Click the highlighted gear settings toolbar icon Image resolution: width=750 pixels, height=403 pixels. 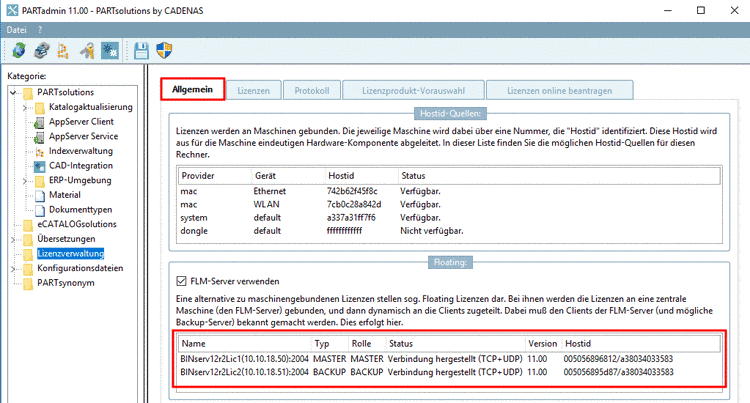(110, 50)
